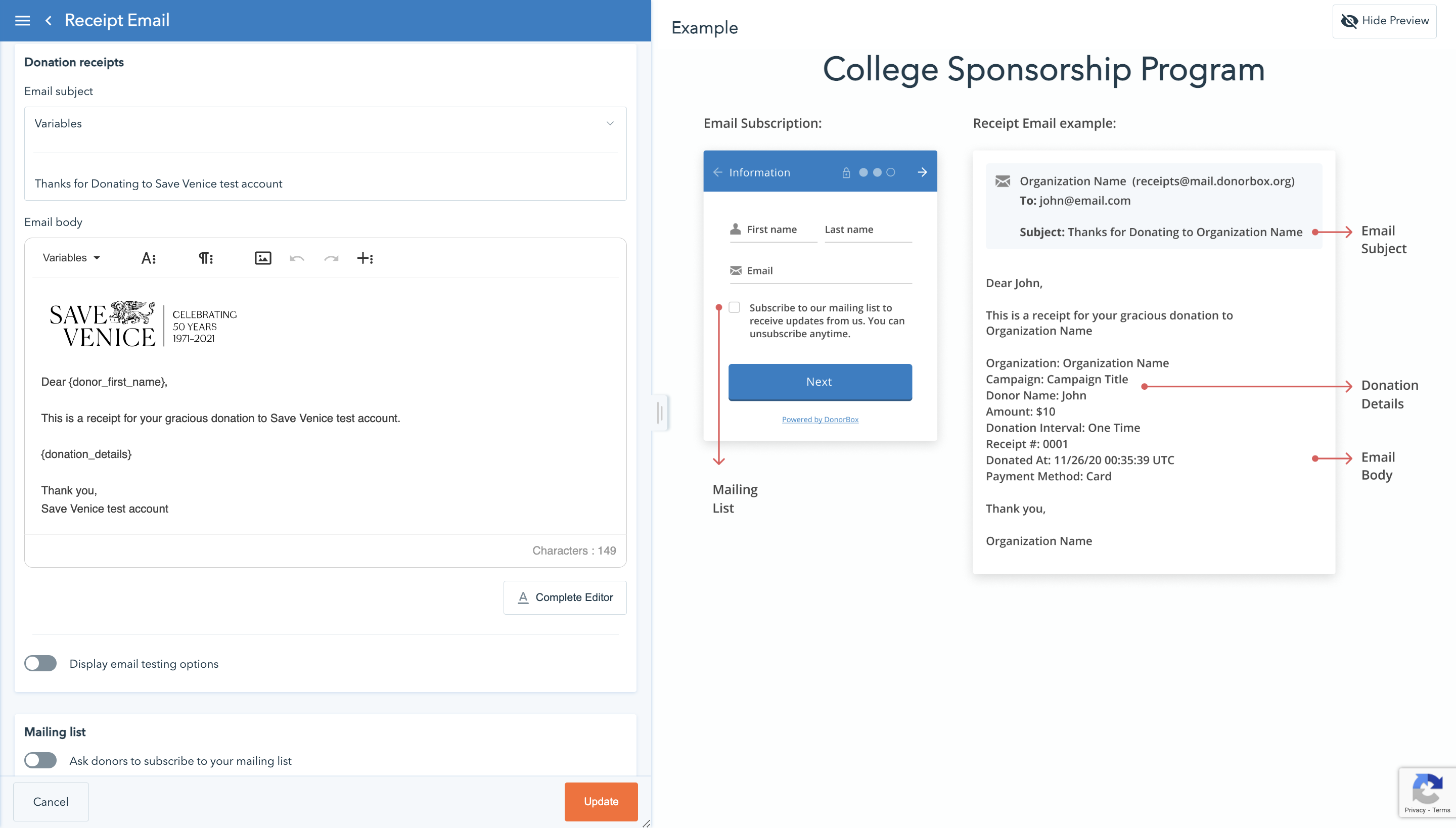
Task: Enable Ask donors to subscribe toggle
Action: (40, 760)
